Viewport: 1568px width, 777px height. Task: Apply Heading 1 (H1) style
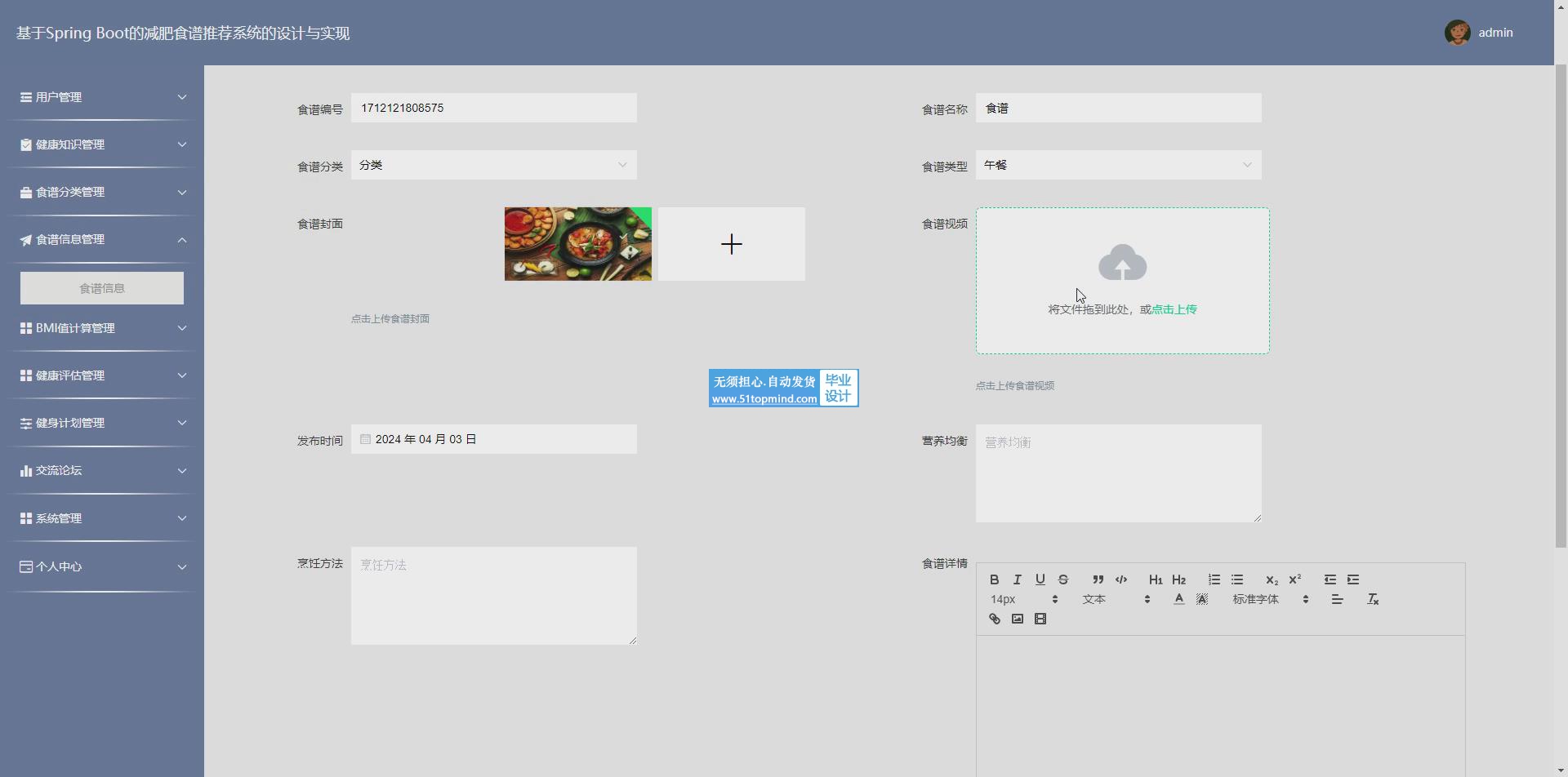pos(1156,579)
